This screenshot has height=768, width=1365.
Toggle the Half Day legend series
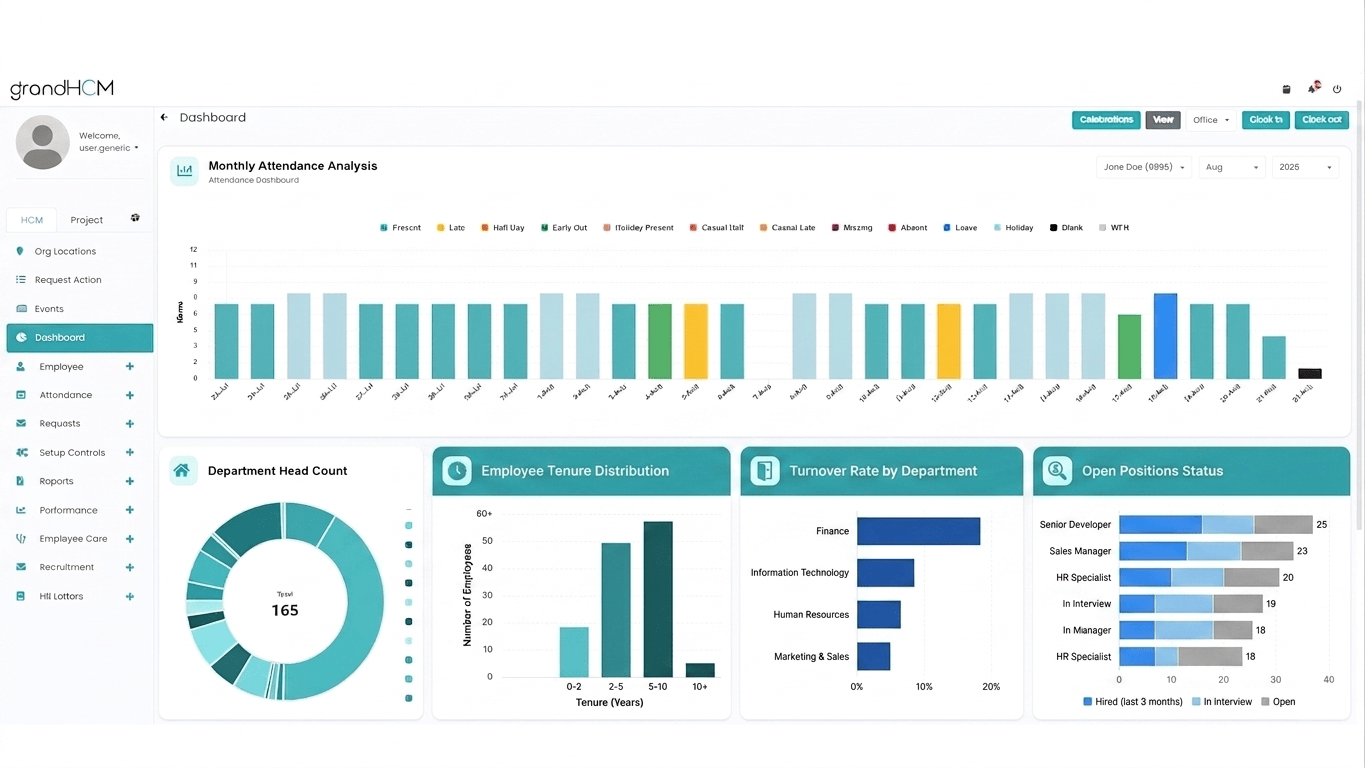click(x=502, y=228)
